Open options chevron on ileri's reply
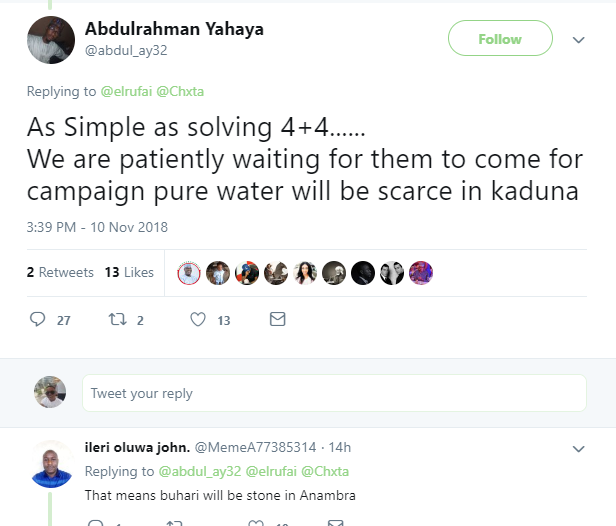Viewport: 616px width, 526px height. 578,448
